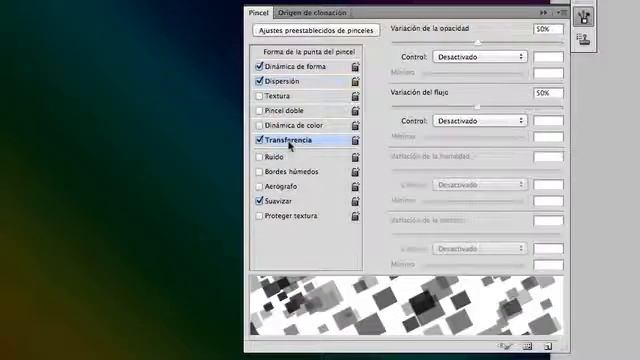Click the Variación del flujo 50% field
The width and height of the screenshot is (640, 360).
point(548,93)
